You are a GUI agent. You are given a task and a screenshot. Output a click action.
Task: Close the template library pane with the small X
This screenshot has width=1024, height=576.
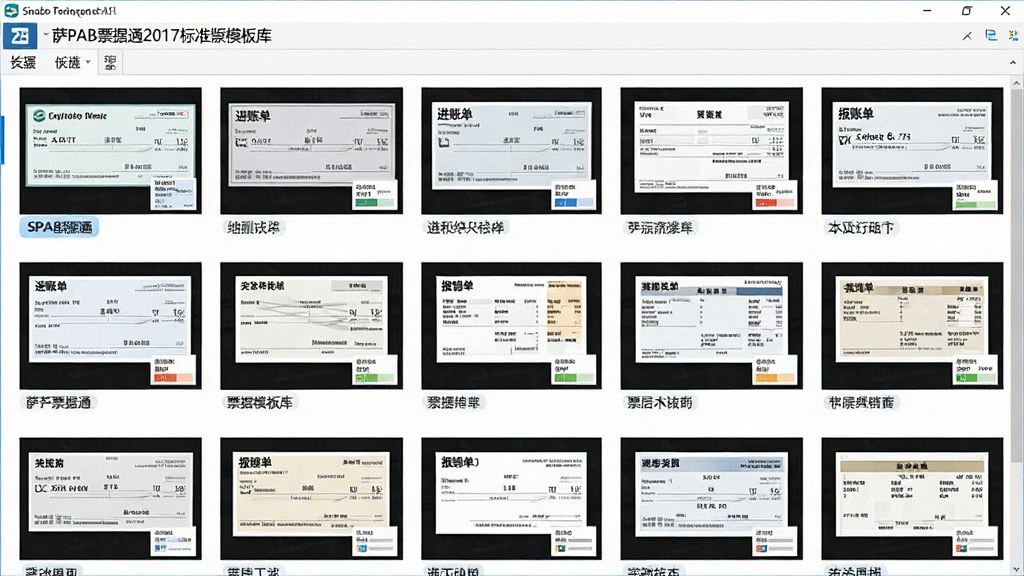coord(967,36)
